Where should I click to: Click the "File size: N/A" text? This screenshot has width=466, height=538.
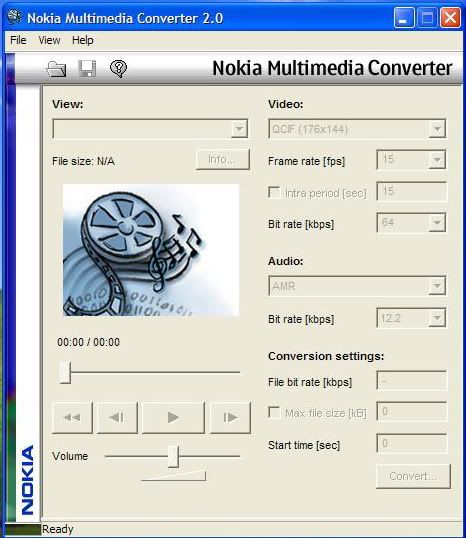point(83,161)
